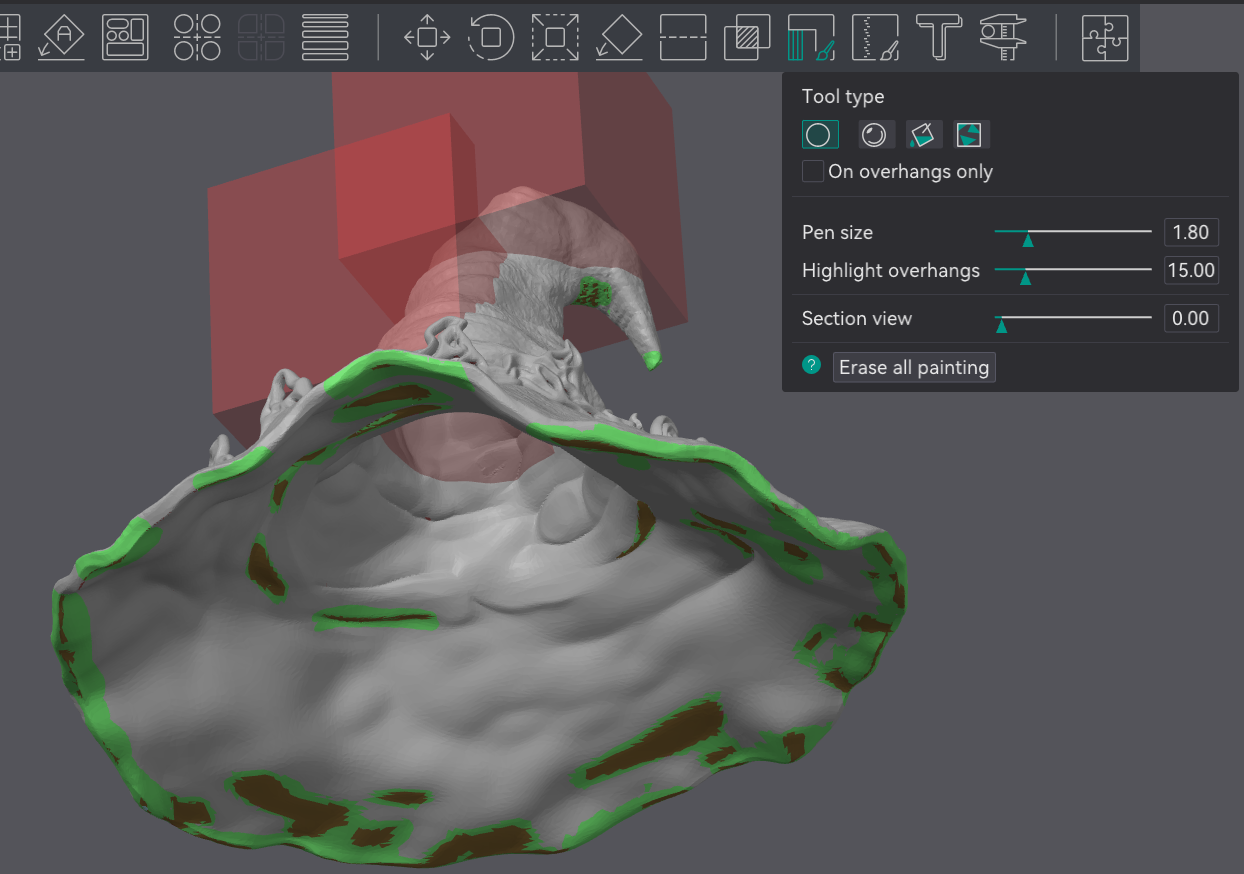Click the Highlight overhangs value field
1244x874 pixels.
tap(1191, 270)
